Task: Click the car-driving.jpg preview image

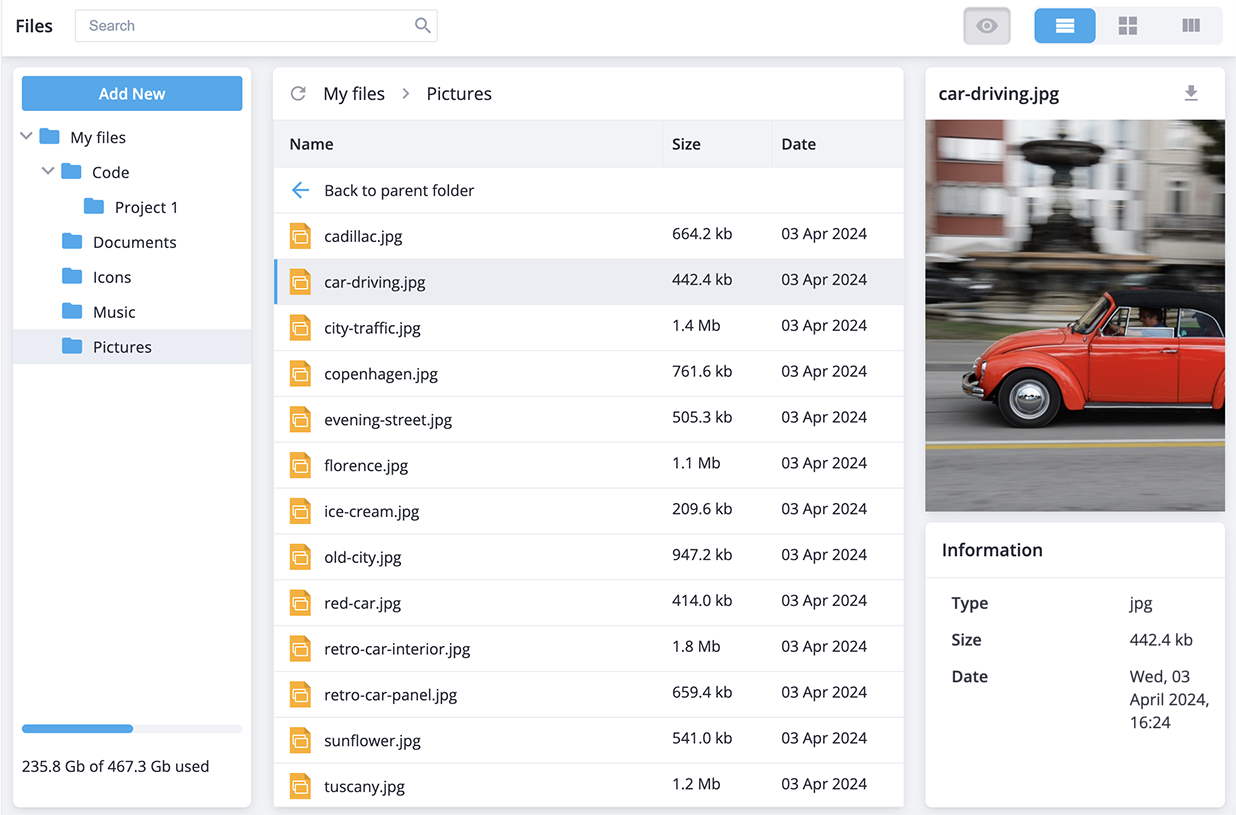Action: pyautogui.click(x=1075, y=315)
